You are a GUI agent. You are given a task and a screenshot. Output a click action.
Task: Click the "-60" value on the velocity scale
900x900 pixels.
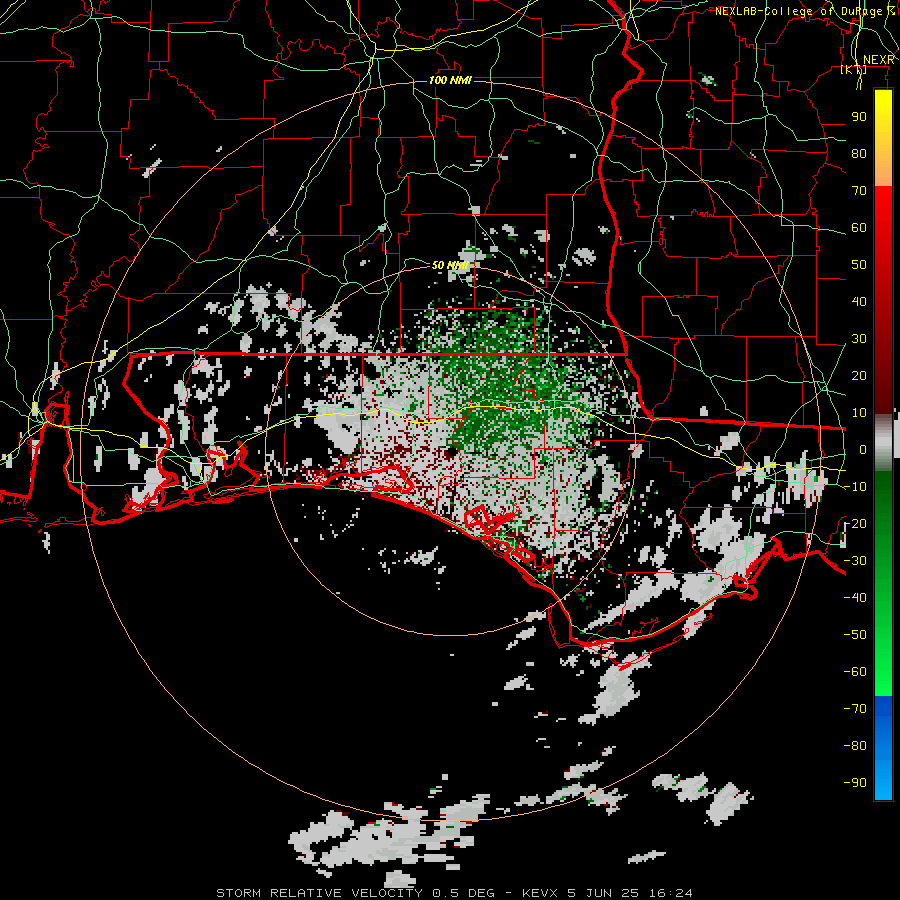click(855, 672)
